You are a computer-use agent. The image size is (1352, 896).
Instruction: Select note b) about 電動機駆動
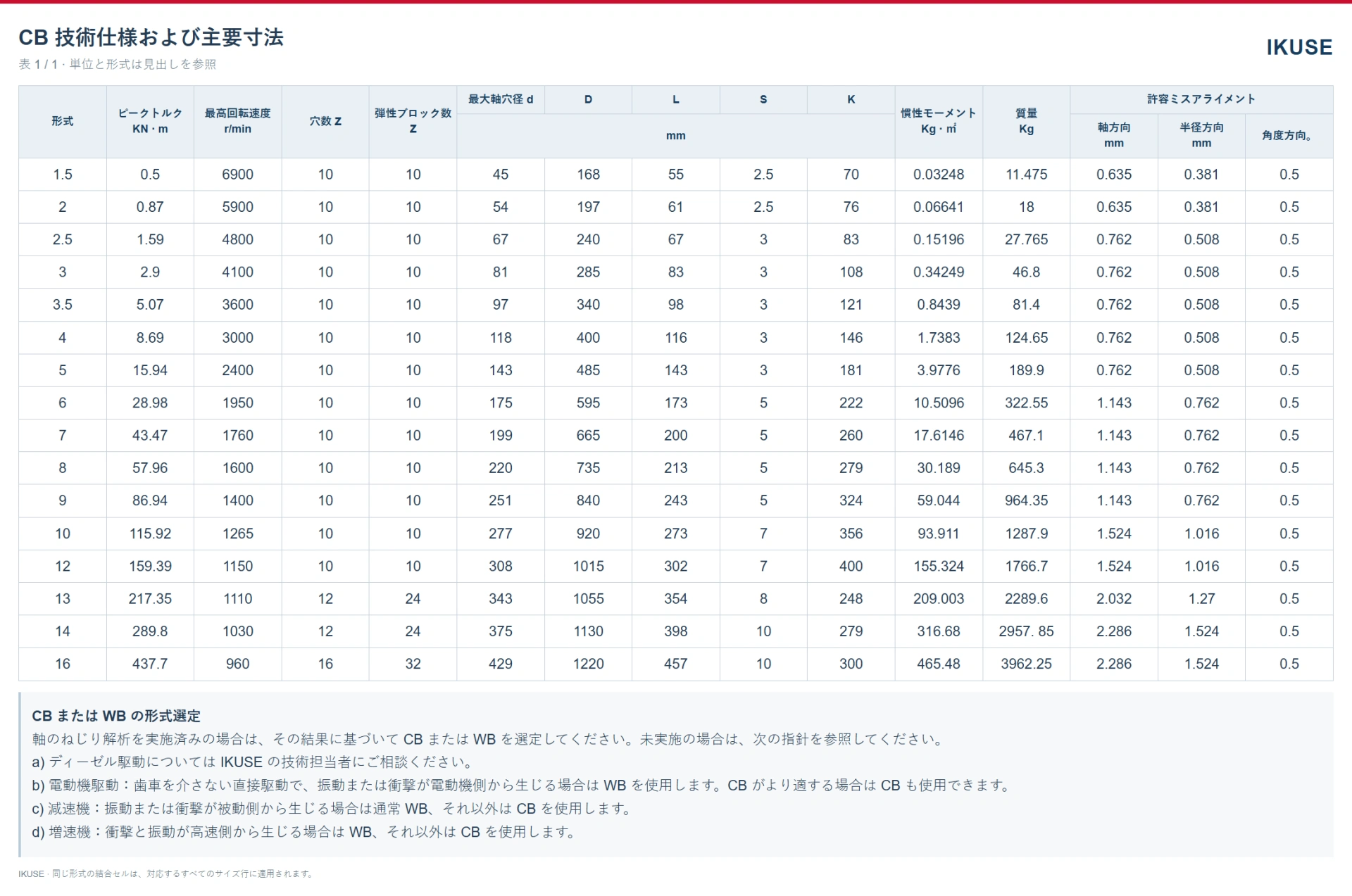pyautogui.click(x=522, y=785)
